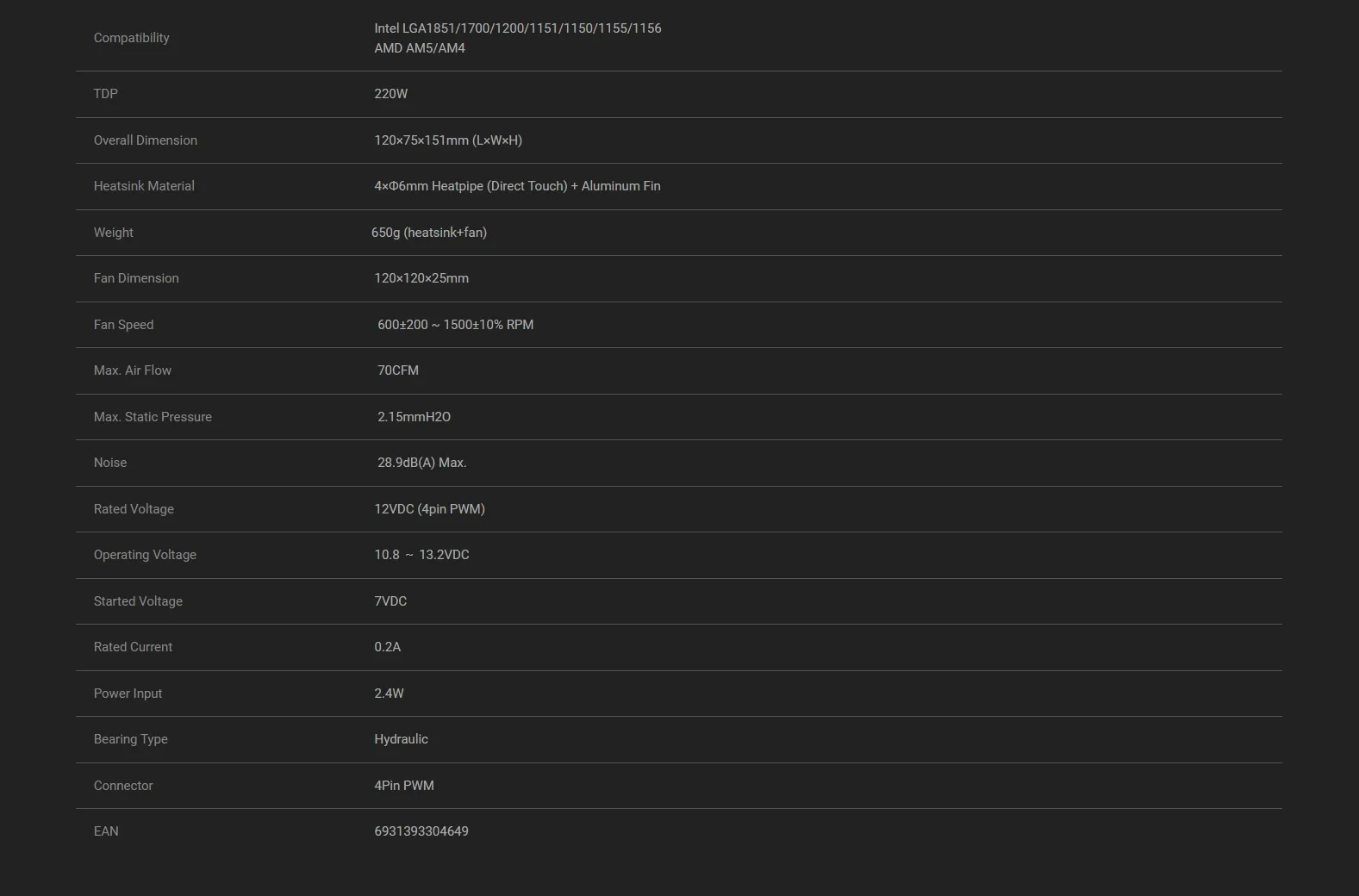Click the Fan Speed RPM value
This screenshot has width=1359, height=896.
(x=455, y=325)
